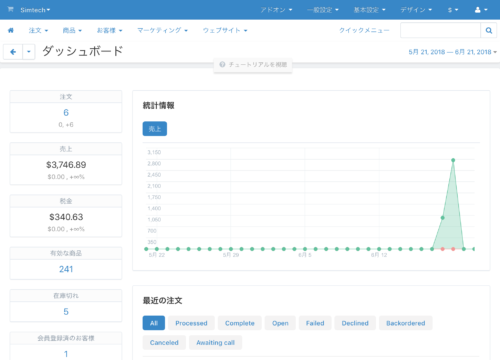Expand the ウェブサイト navigation menu
This screenshot has width=500, height=360.
tap(225, 30)
